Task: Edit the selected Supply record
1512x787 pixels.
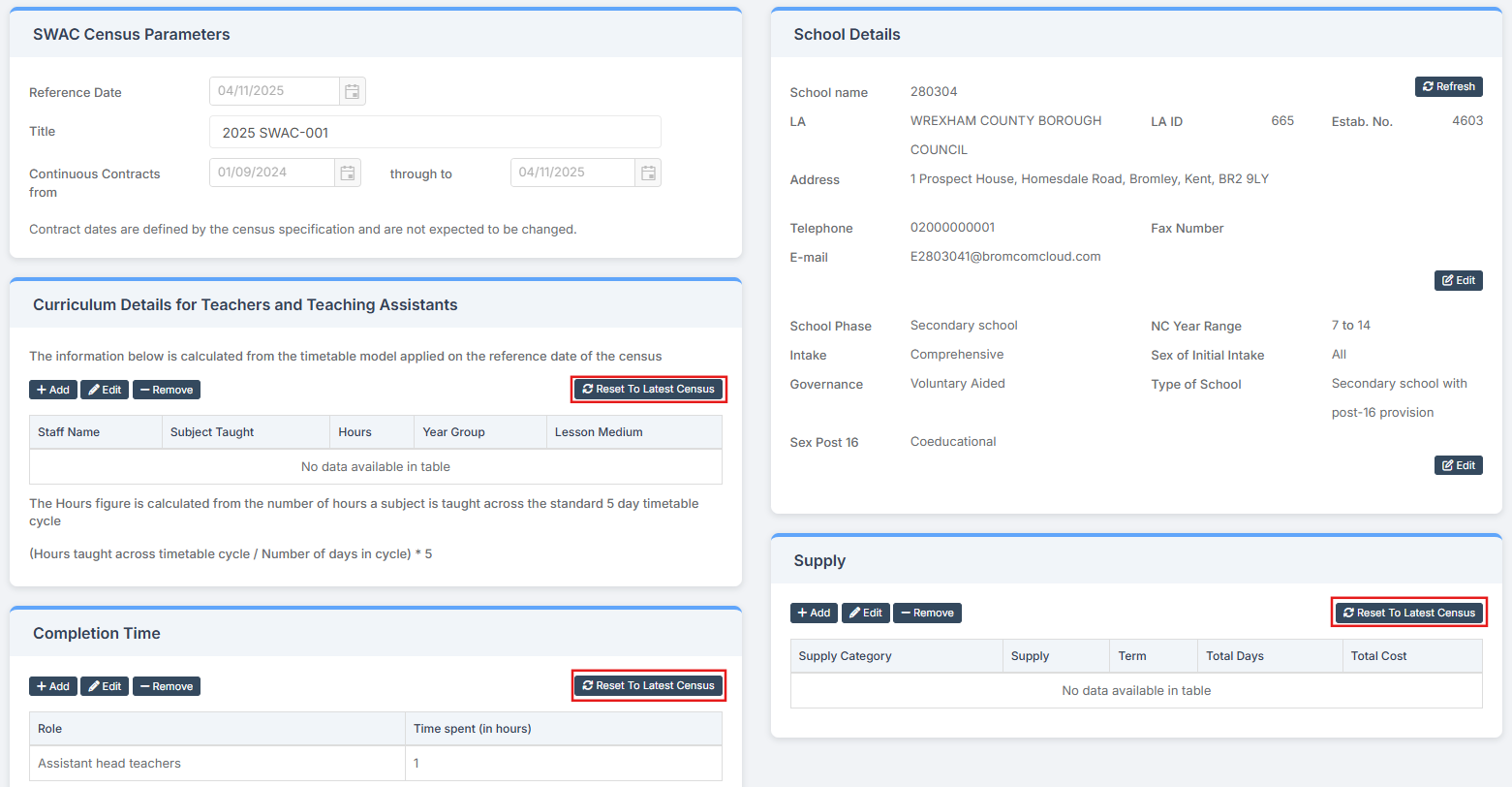Action: [x=865, y=613]
